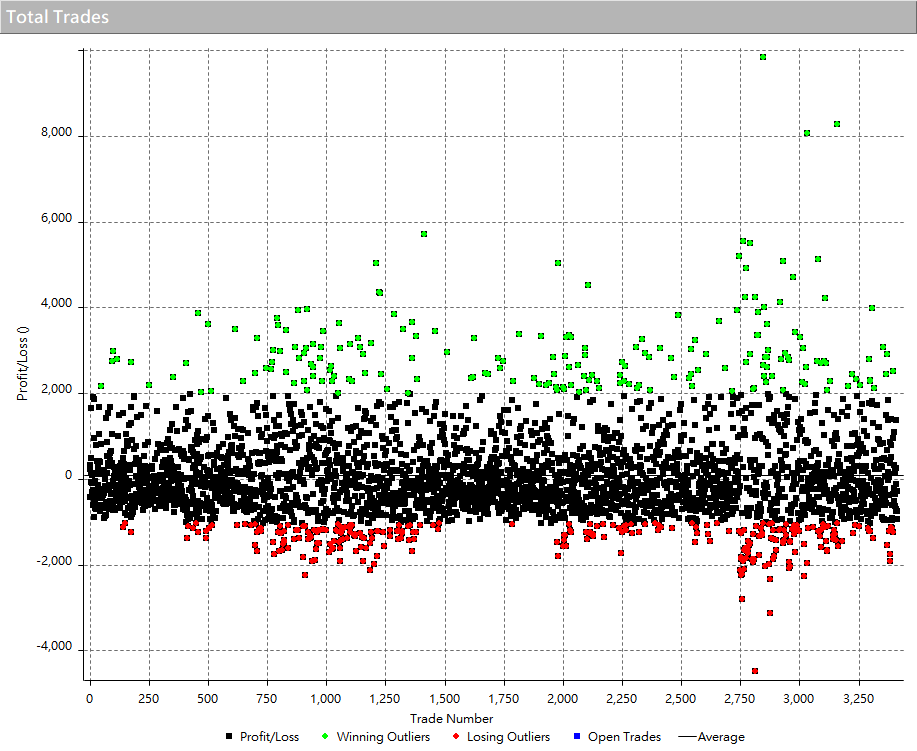Screen dimensions: 917x751
Task: Click the 8,000 y-axis label
Action: point(56,132)
